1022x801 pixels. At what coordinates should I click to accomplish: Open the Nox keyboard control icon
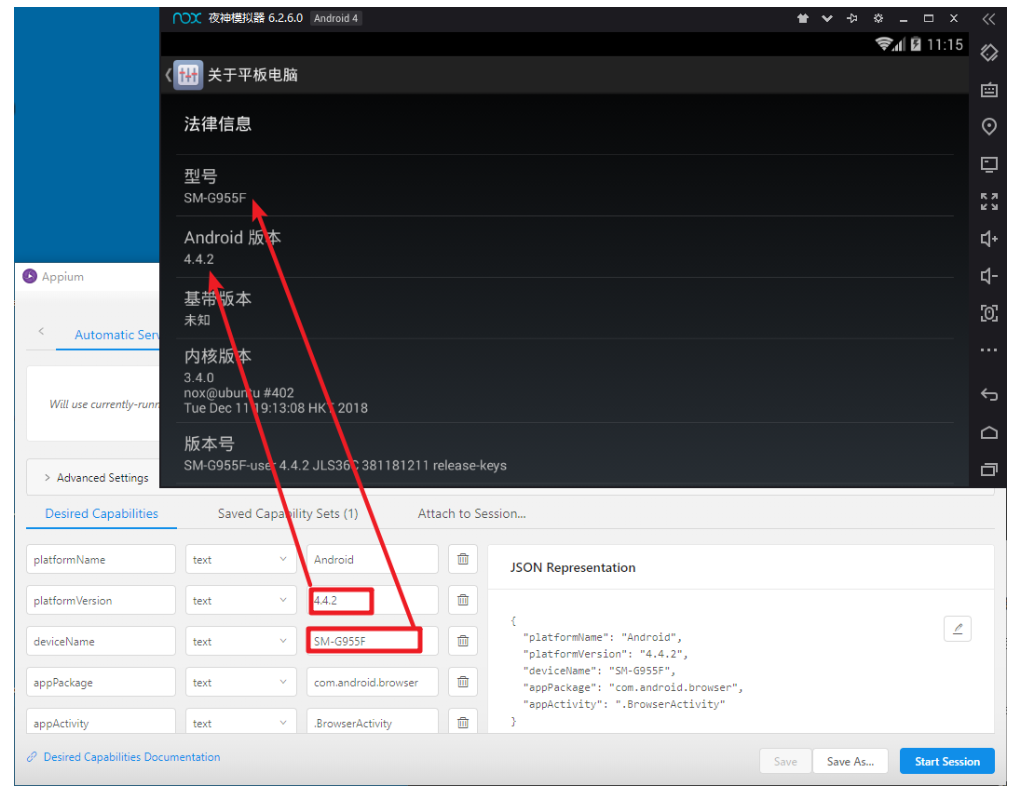coord(989,90)
